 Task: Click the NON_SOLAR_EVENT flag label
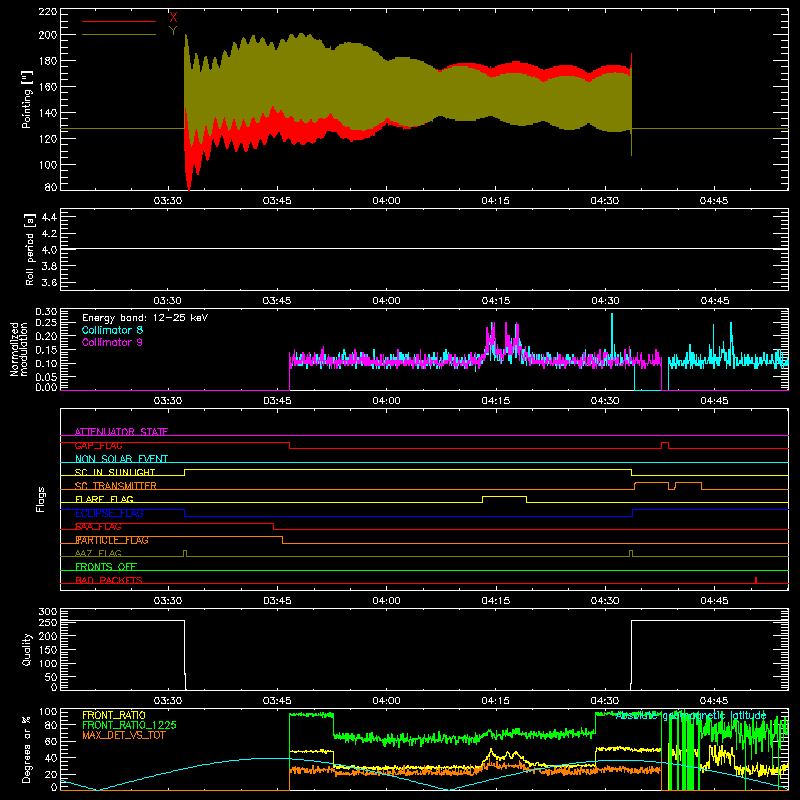(121, 459)
